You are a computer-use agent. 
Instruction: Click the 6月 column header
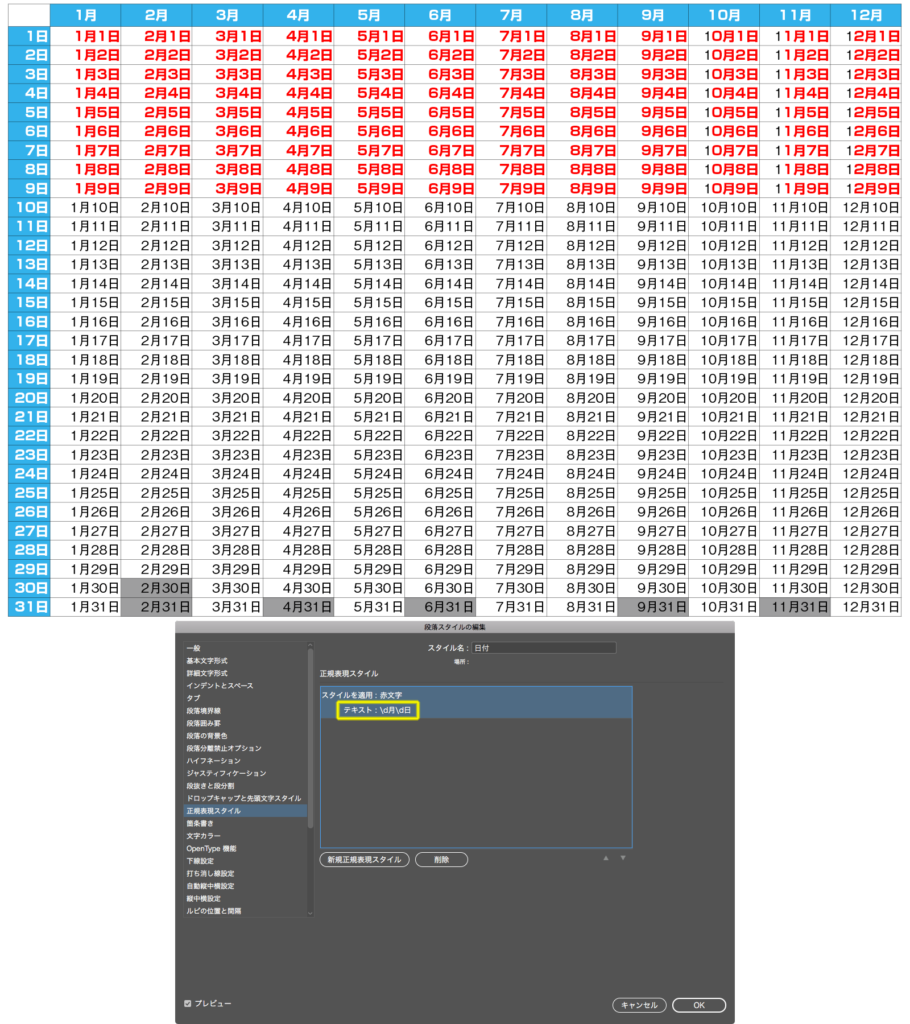[440, 15]
